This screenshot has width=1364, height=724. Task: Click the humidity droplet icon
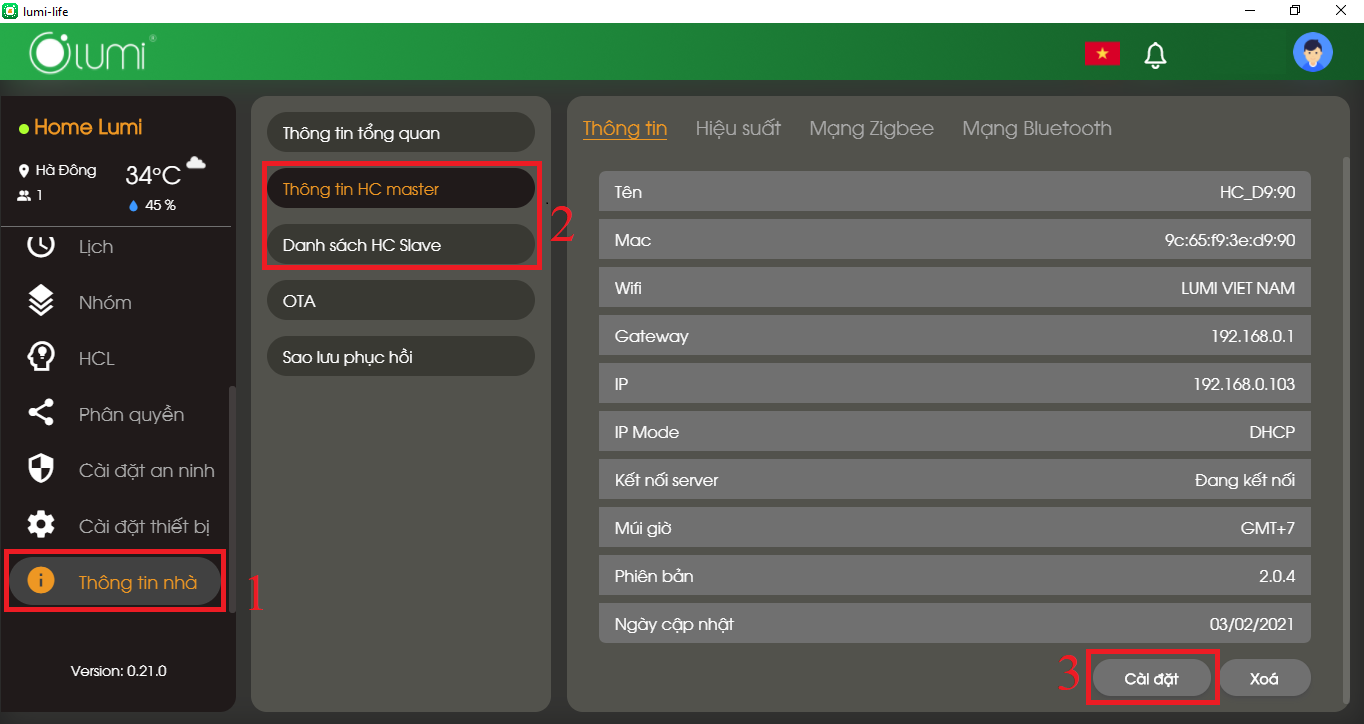[134, 206]
